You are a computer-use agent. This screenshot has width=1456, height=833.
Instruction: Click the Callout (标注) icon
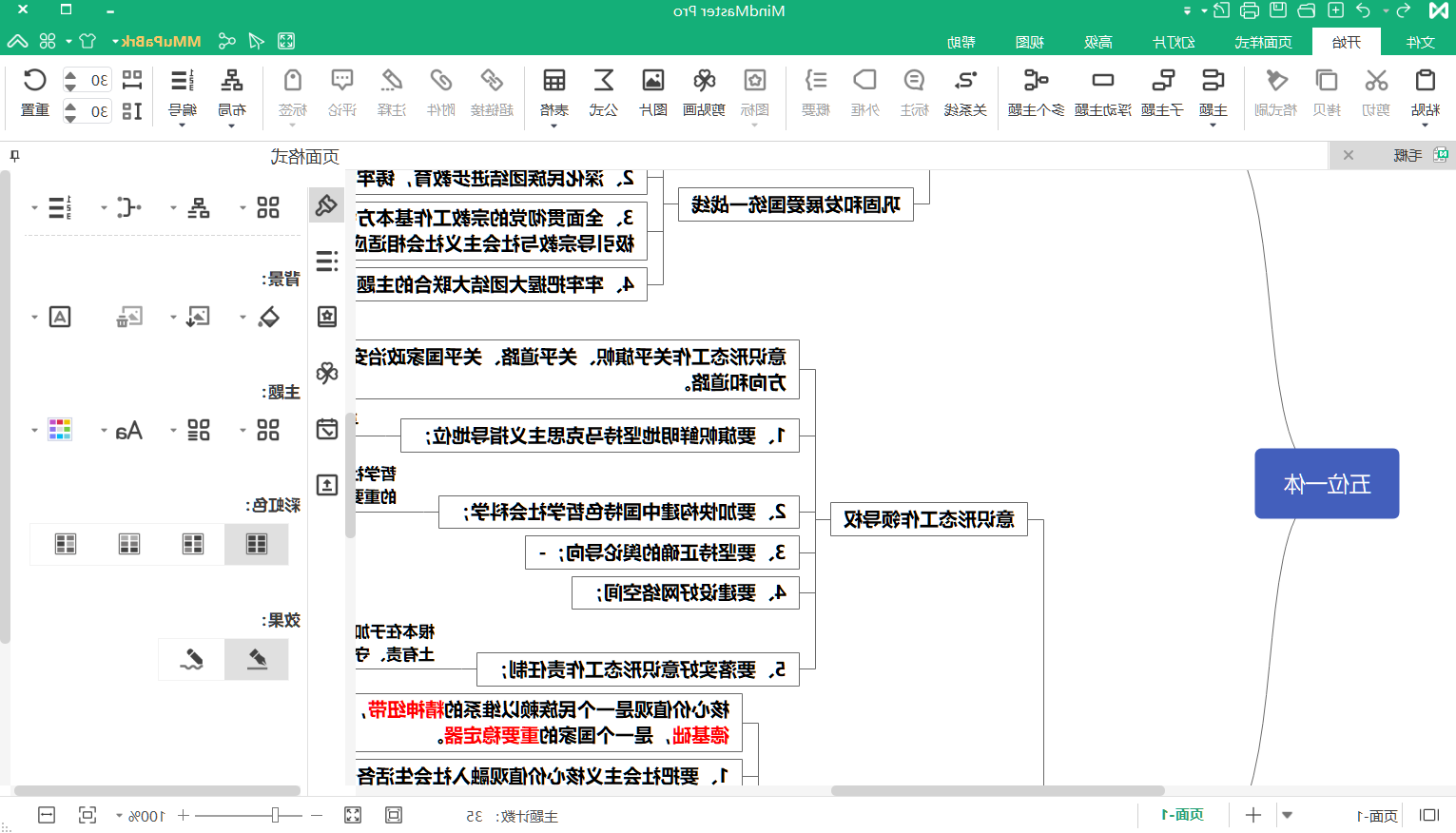pyautogui.click(x=914, y=81)
